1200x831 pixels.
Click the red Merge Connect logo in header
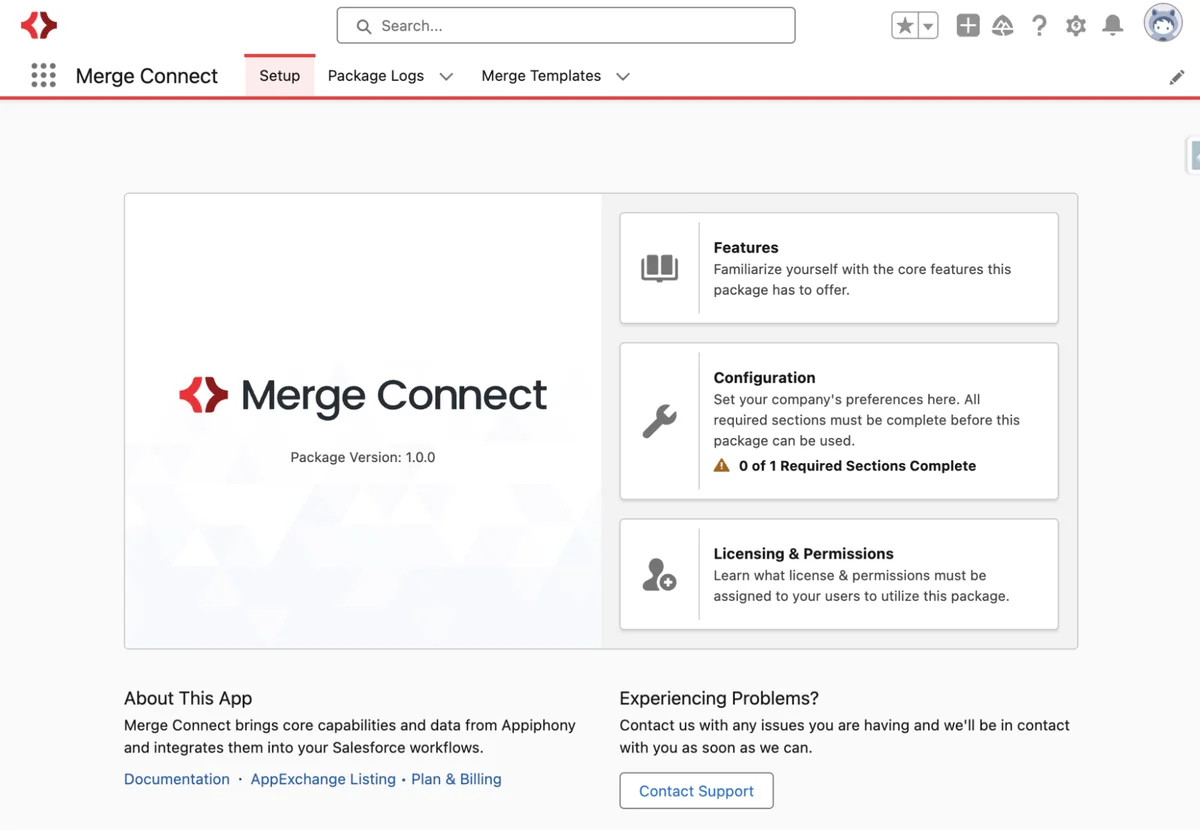pyautogui.click(x=39, y=25)
